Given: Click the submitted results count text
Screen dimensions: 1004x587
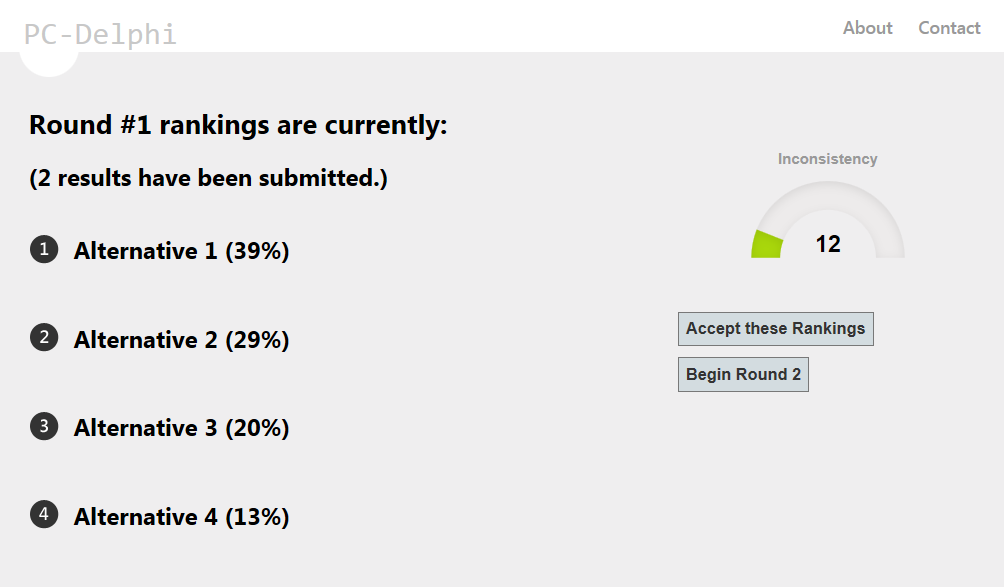Looking at the screenshot, I should [x=208, y=178].
